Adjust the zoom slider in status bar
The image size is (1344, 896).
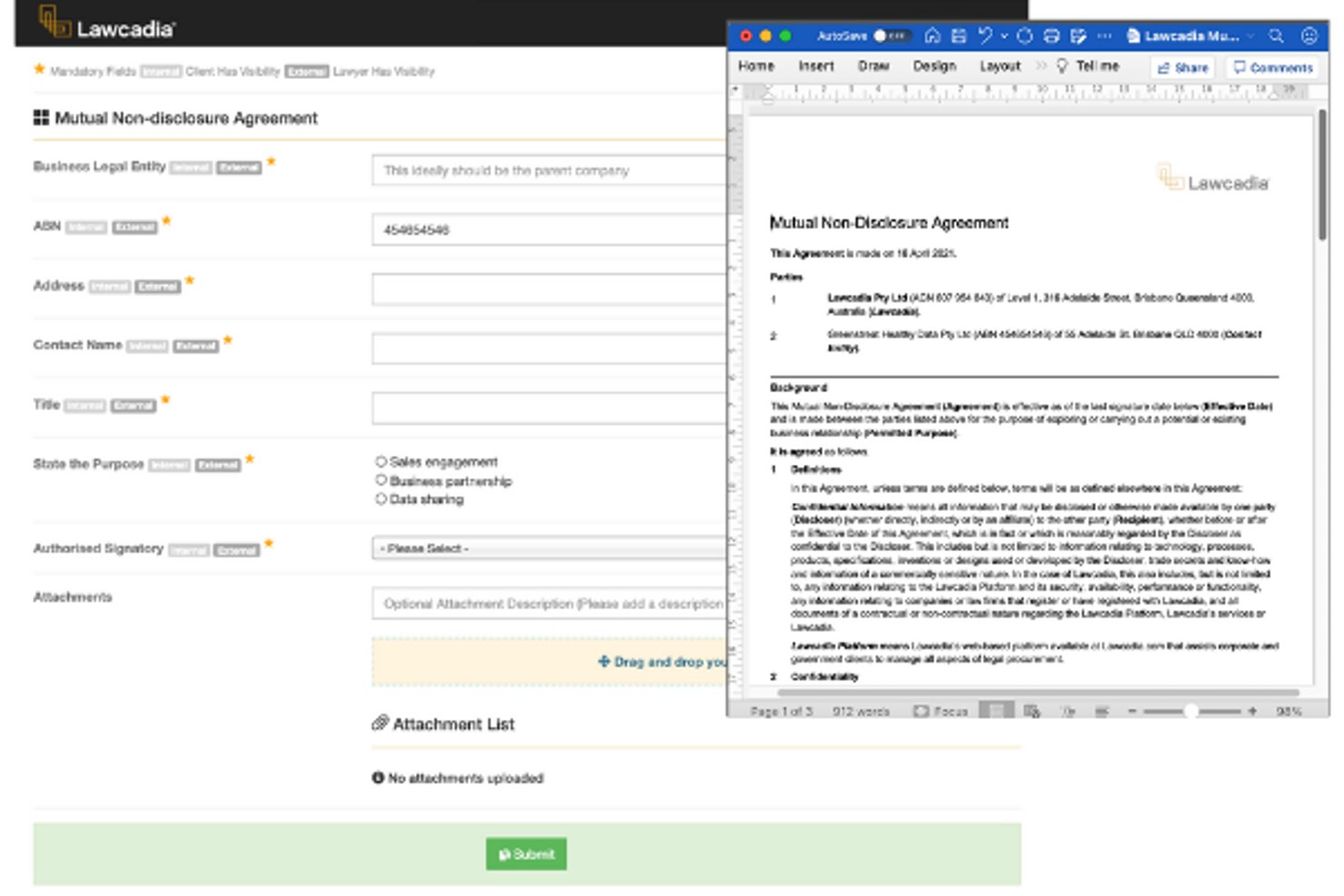point(1191,711)
